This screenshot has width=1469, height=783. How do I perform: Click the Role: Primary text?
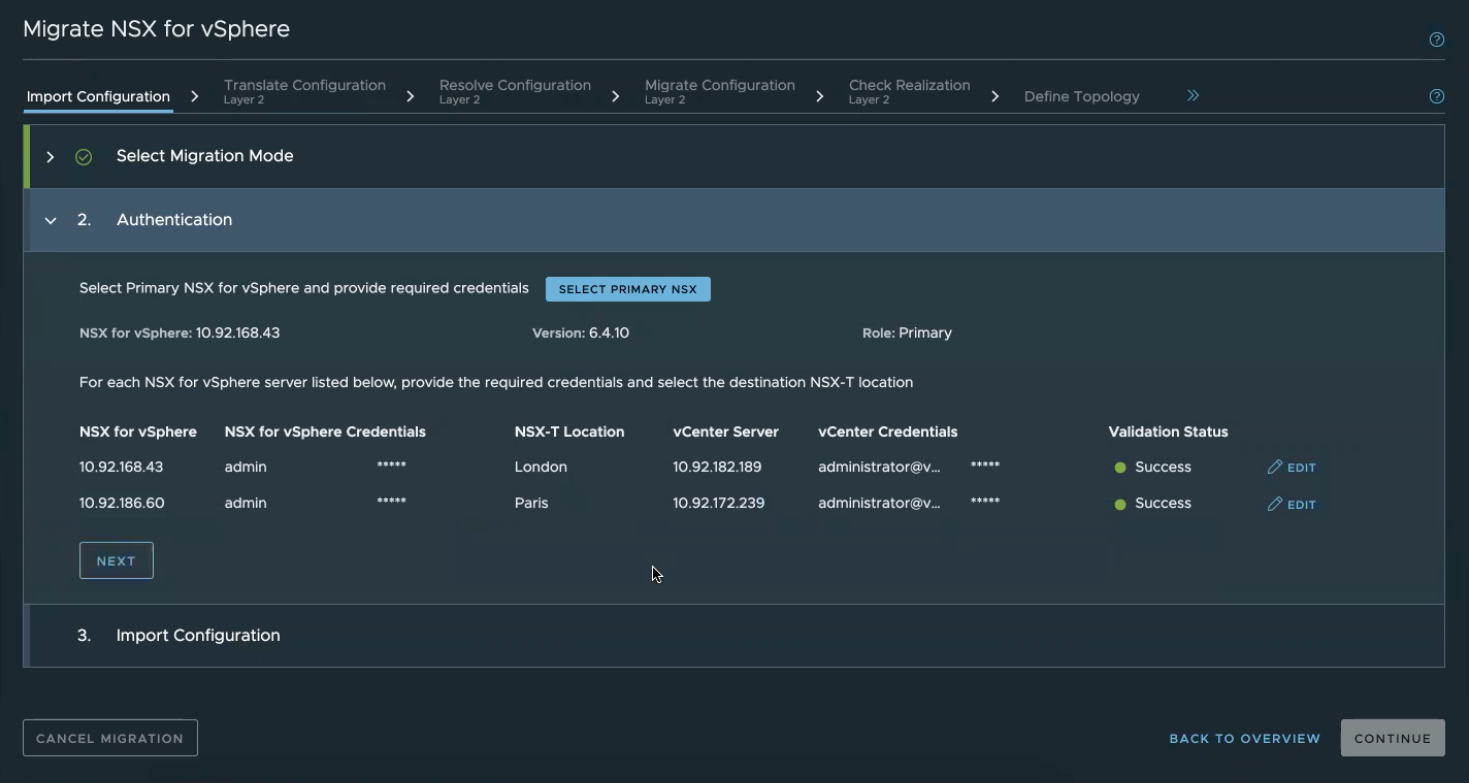(907, 333)
